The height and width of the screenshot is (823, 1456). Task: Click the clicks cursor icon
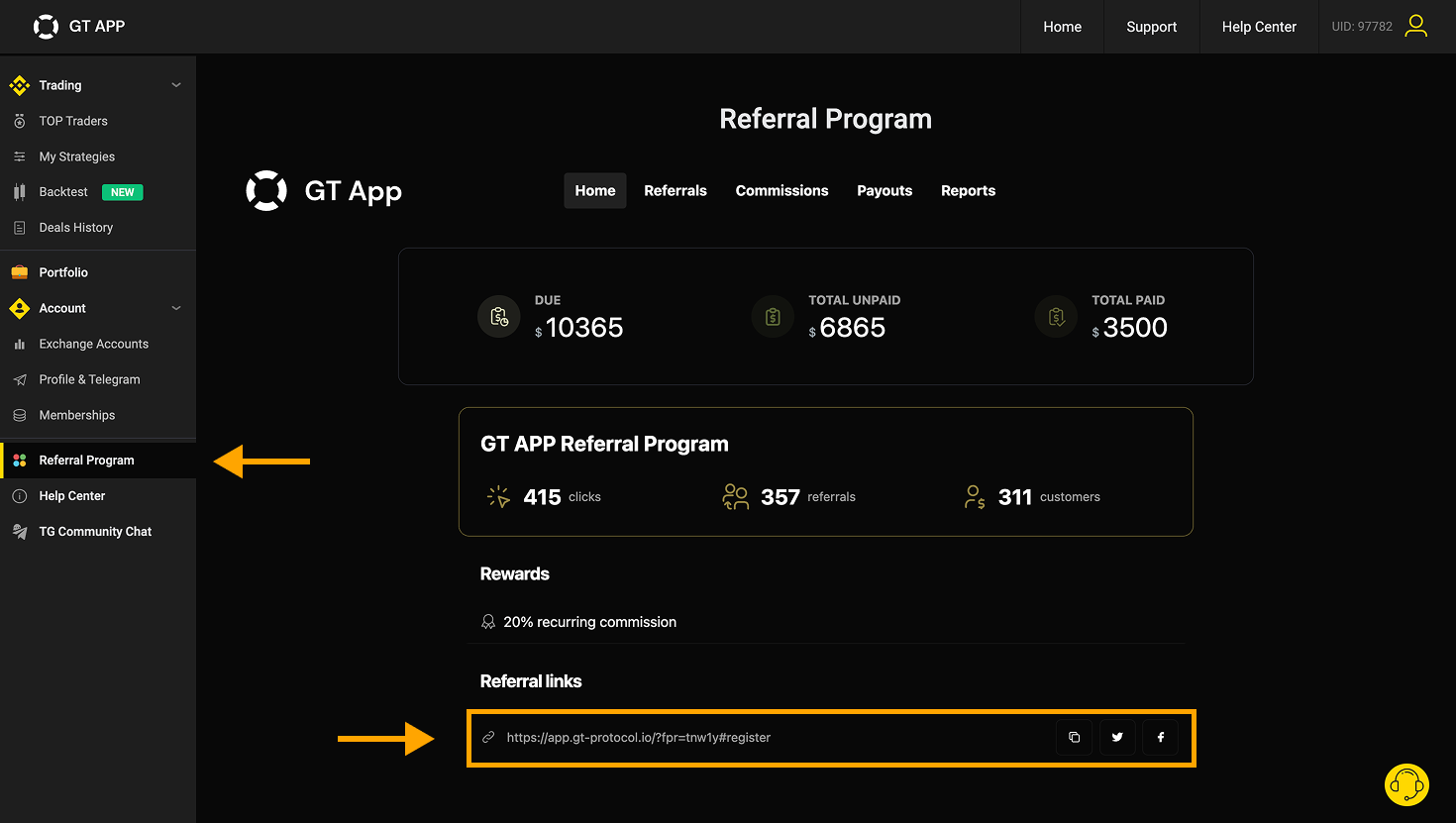(x=499, y=496)
